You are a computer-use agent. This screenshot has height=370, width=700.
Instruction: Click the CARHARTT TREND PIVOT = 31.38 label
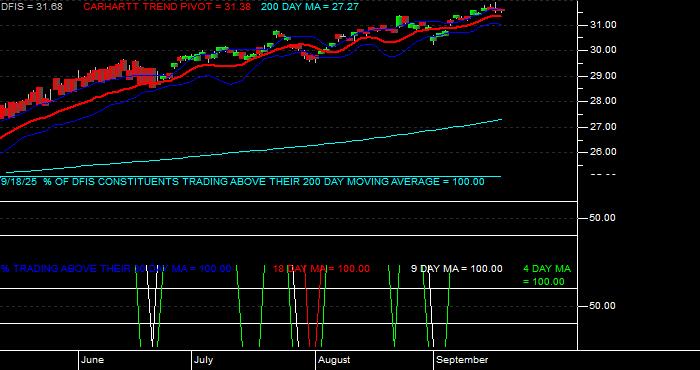tap(167, 7)
